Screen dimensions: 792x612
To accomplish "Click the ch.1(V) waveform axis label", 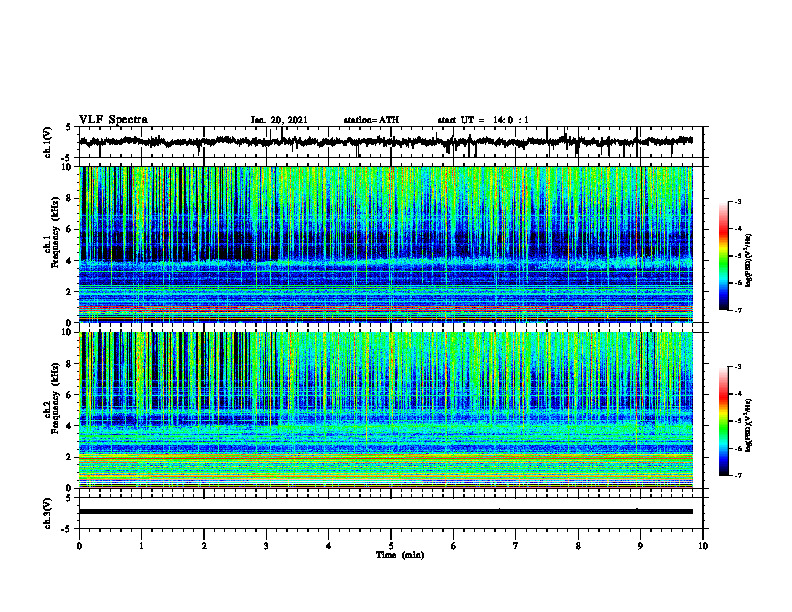I will pyautogui.click(x=48, y=142).
